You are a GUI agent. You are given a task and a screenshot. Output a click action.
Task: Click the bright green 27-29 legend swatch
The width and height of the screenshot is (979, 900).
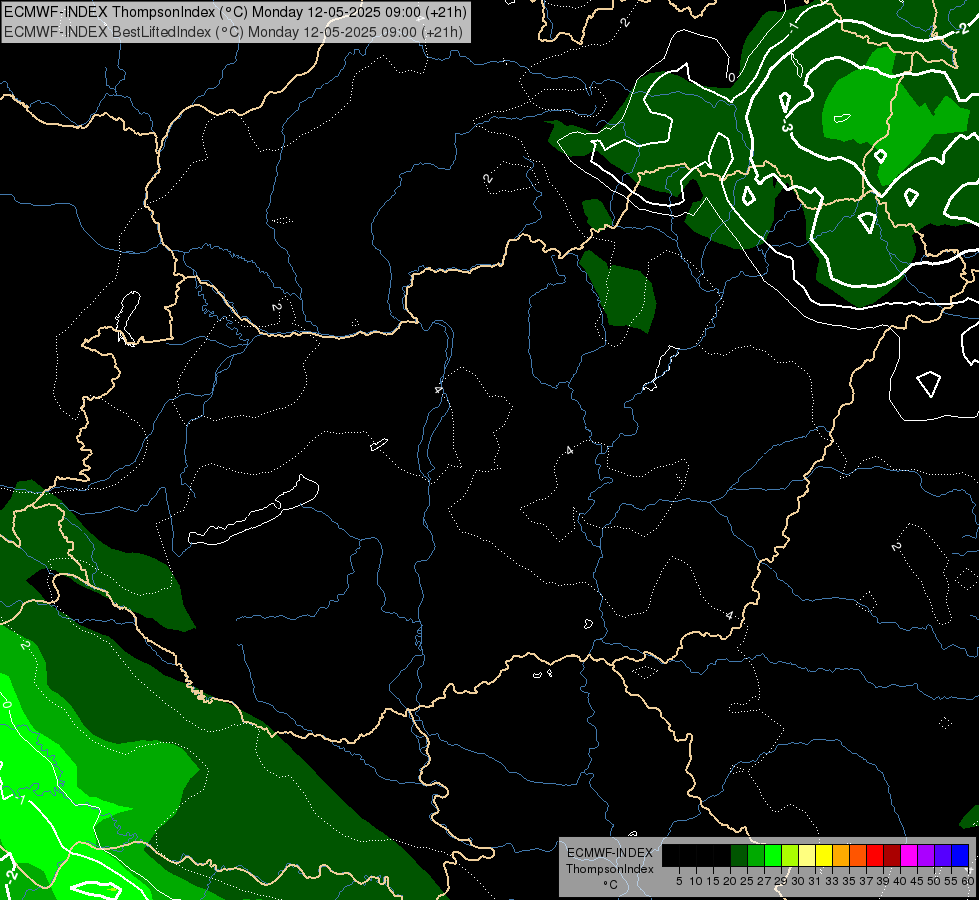[773, 855]
